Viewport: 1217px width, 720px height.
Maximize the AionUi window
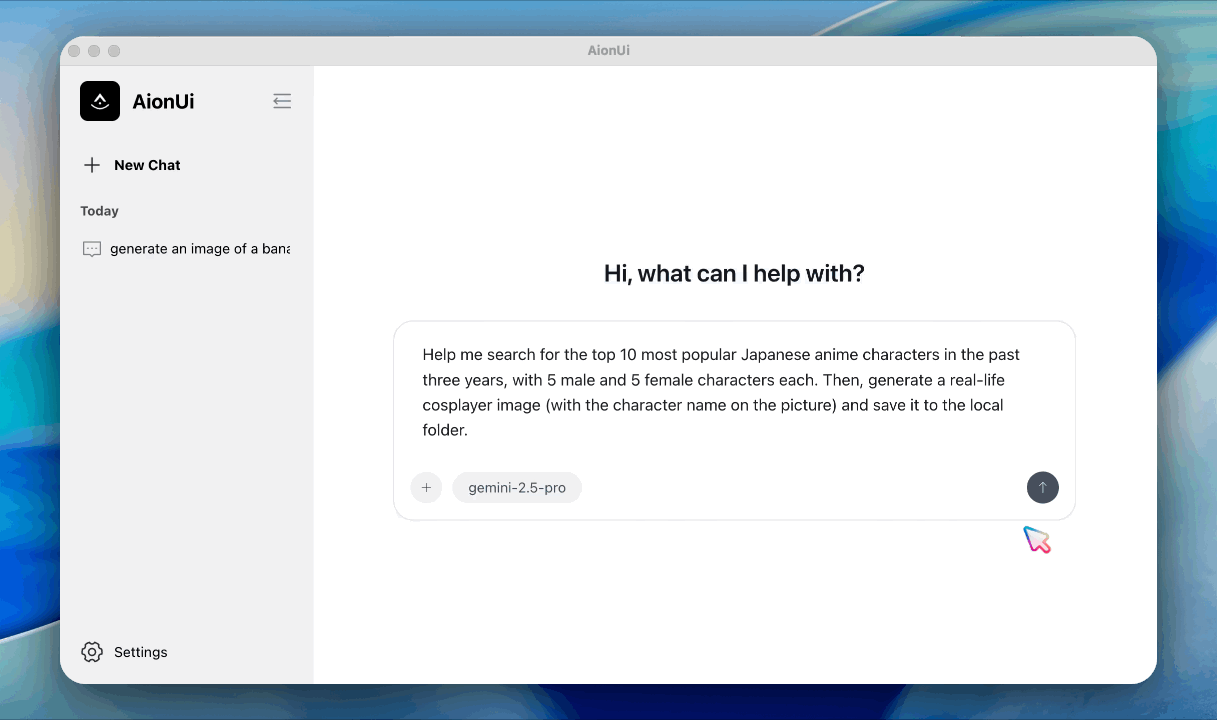[x=114, y=51]
